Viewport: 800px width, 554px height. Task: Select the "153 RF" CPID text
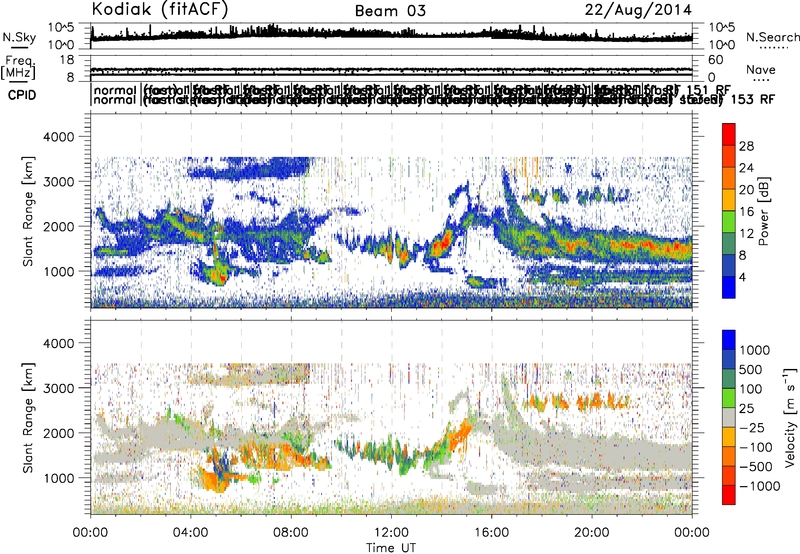pyautogui.click(x=753, y=99)
